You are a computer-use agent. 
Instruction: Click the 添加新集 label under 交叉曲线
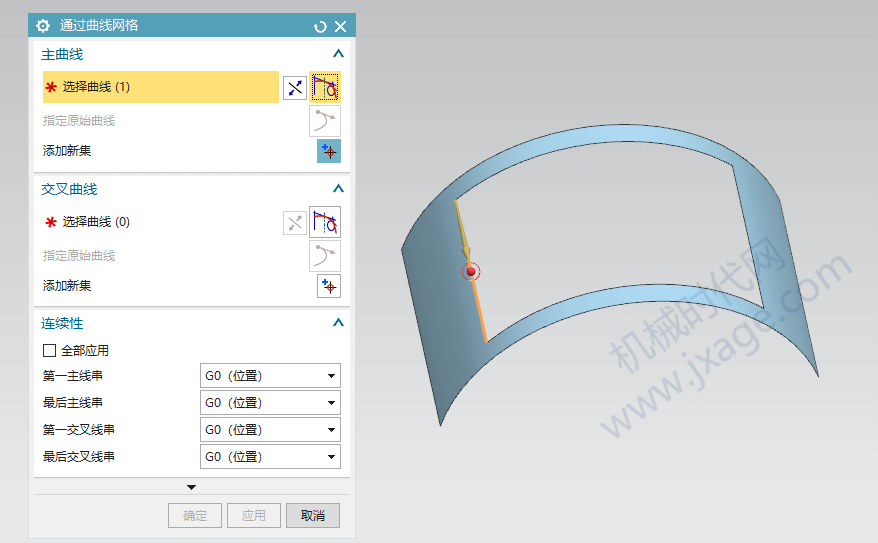(67, 285)
